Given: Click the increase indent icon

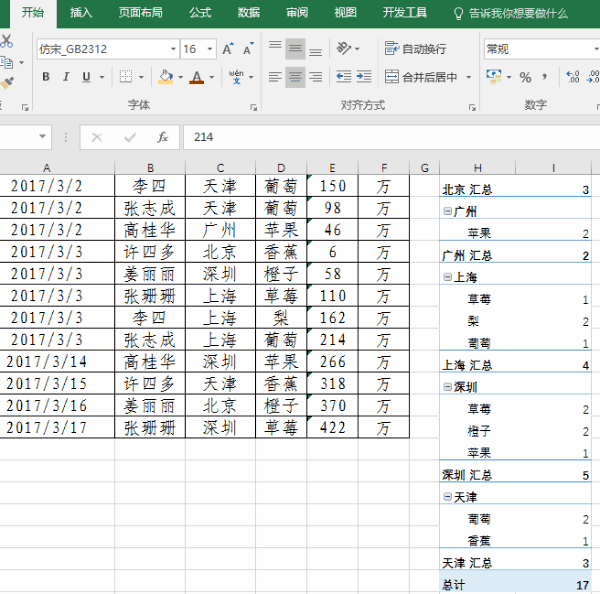Looking at the screenshot, I should 366,77.
